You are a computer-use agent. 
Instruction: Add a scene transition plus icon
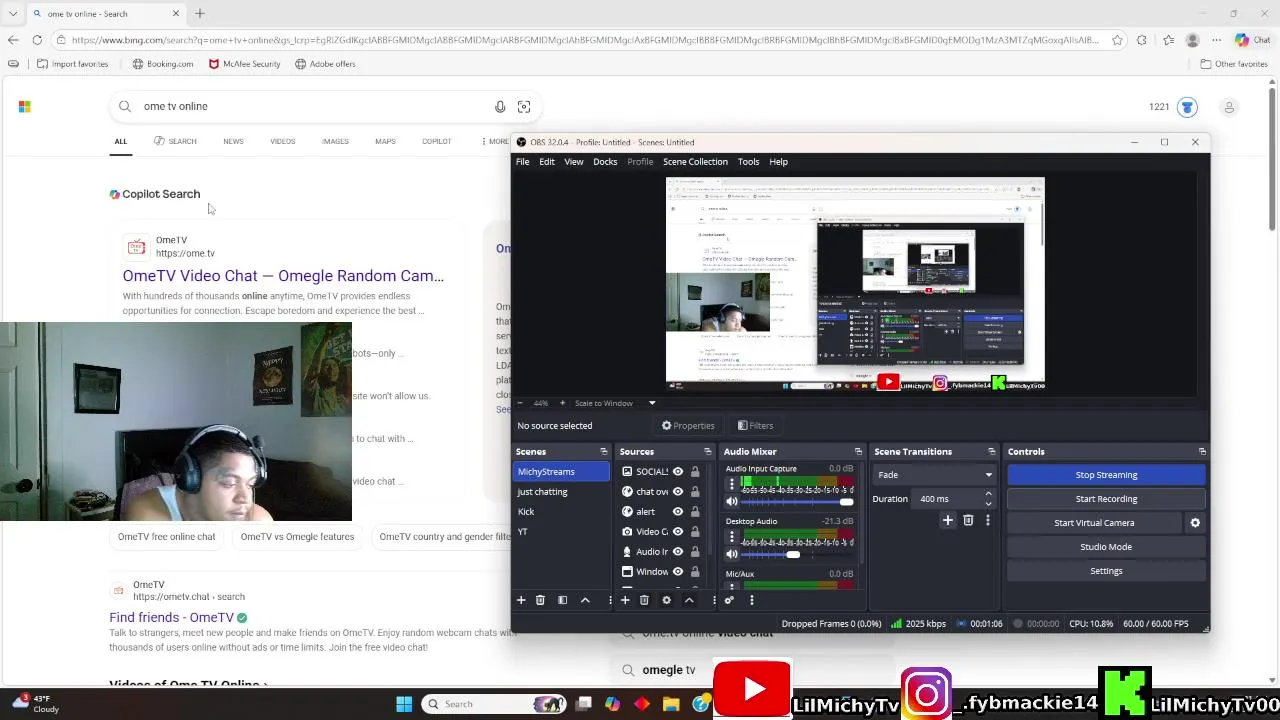(948, 520)
